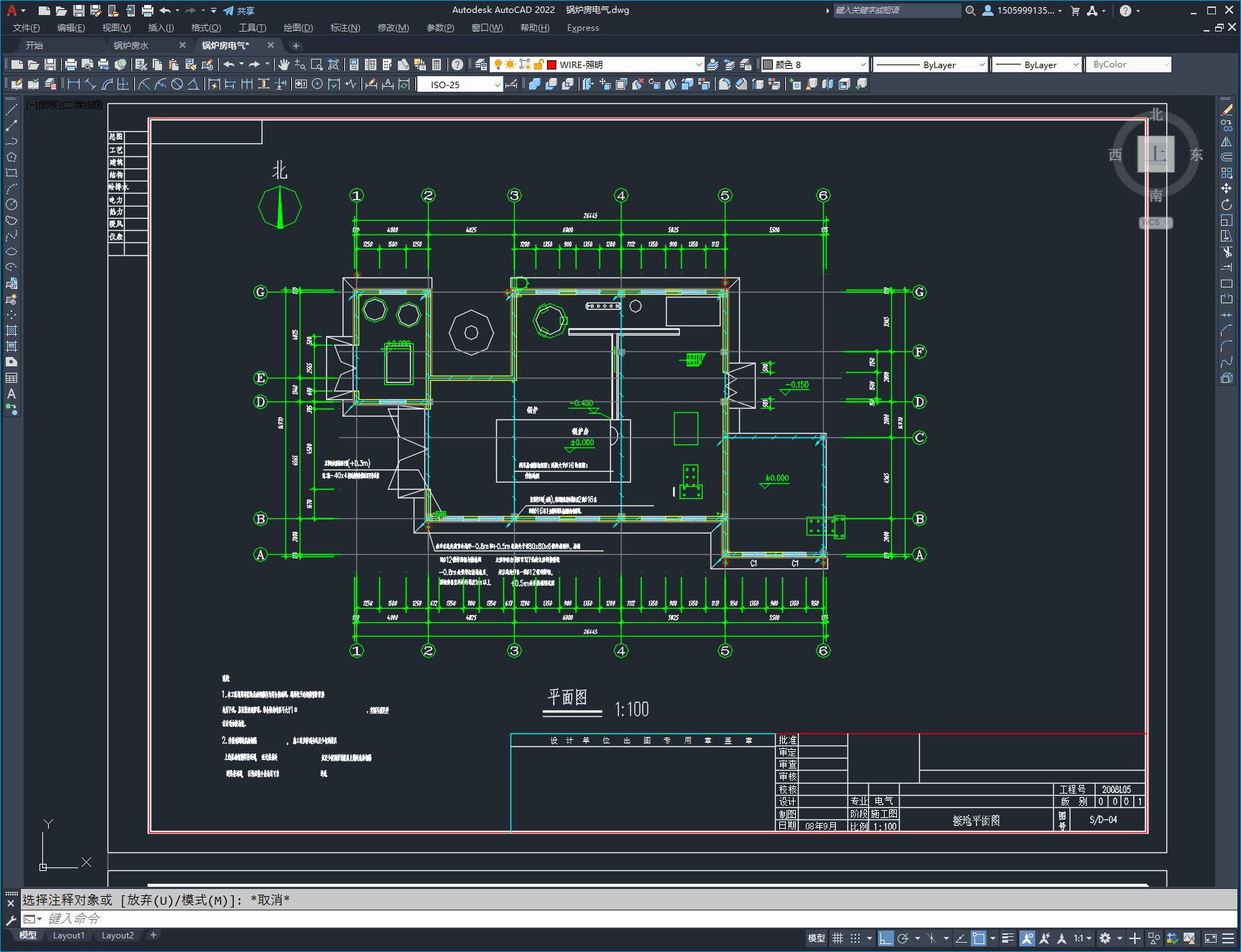Image resolution: width=1241 pixels, height=952 pixels.
Task: Toggle lineweight display in status bar
Action: (1008, 938)
